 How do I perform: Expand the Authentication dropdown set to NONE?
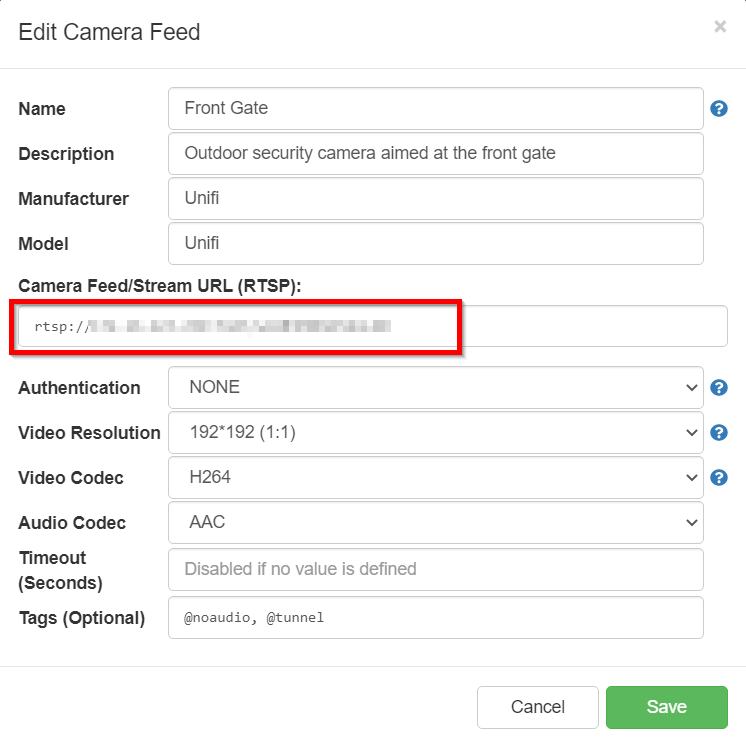pyautogui.click(x=435, y=388)
